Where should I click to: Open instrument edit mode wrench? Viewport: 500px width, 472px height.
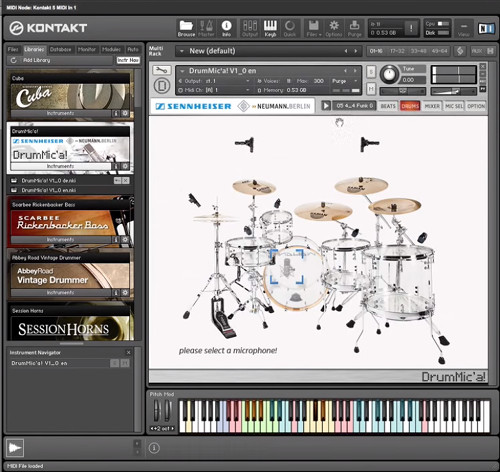click(x=162, y=70)
